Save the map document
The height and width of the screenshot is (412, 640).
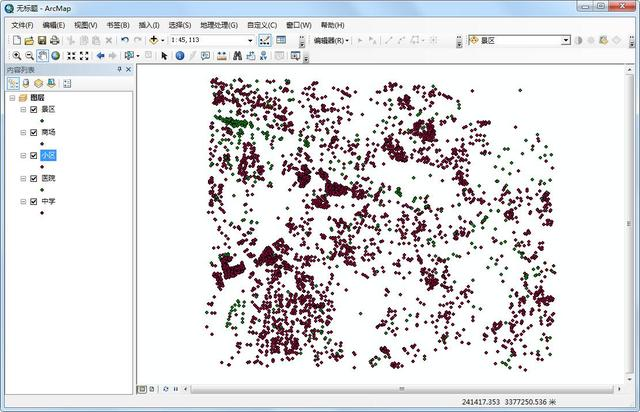tap(42, 40)
